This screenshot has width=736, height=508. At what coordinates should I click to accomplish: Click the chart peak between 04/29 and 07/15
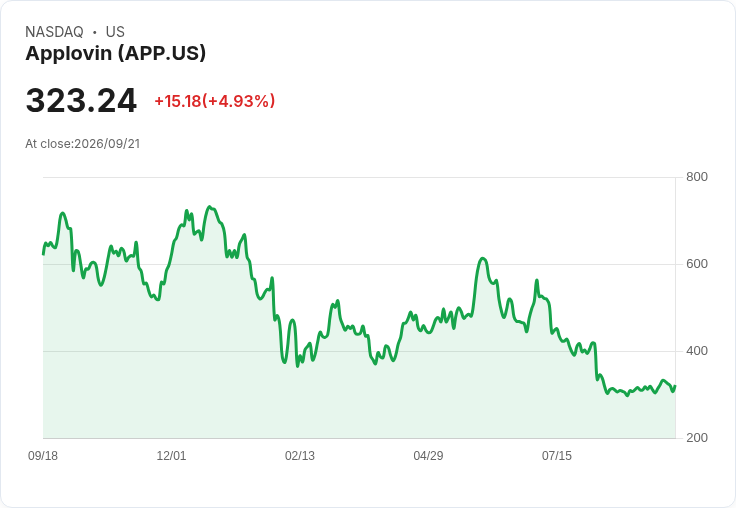[483, 258]
